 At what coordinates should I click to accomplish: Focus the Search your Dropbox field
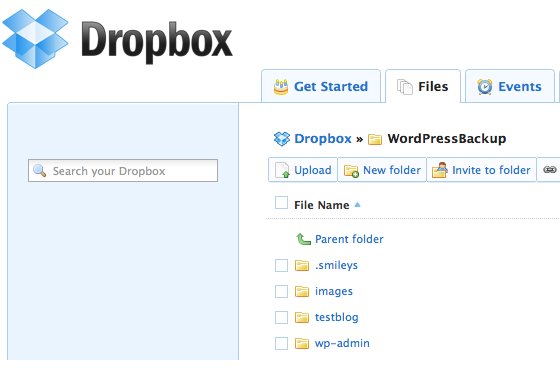click(123, 170)
